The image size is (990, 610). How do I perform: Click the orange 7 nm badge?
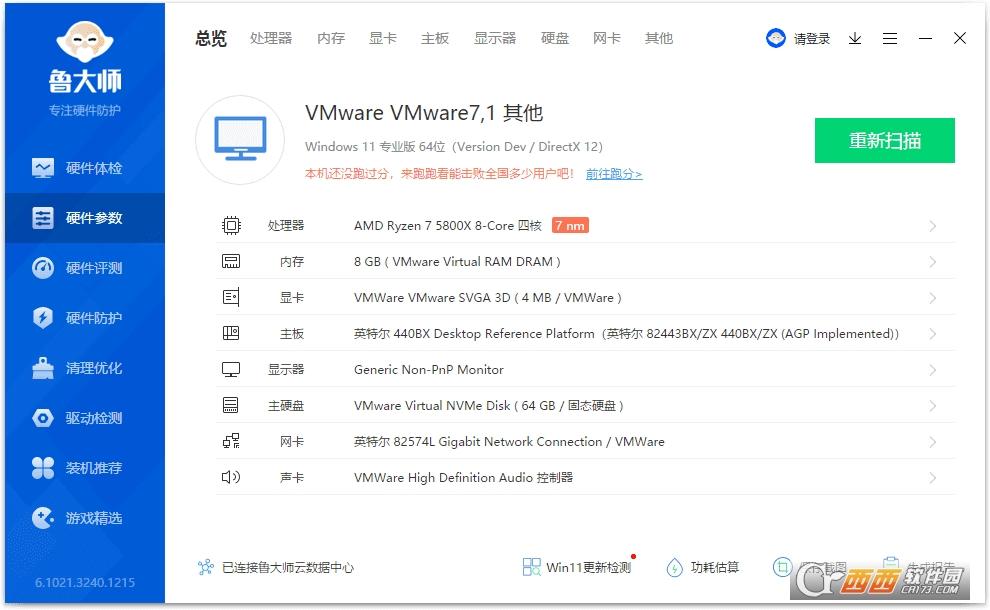point(570,225)
